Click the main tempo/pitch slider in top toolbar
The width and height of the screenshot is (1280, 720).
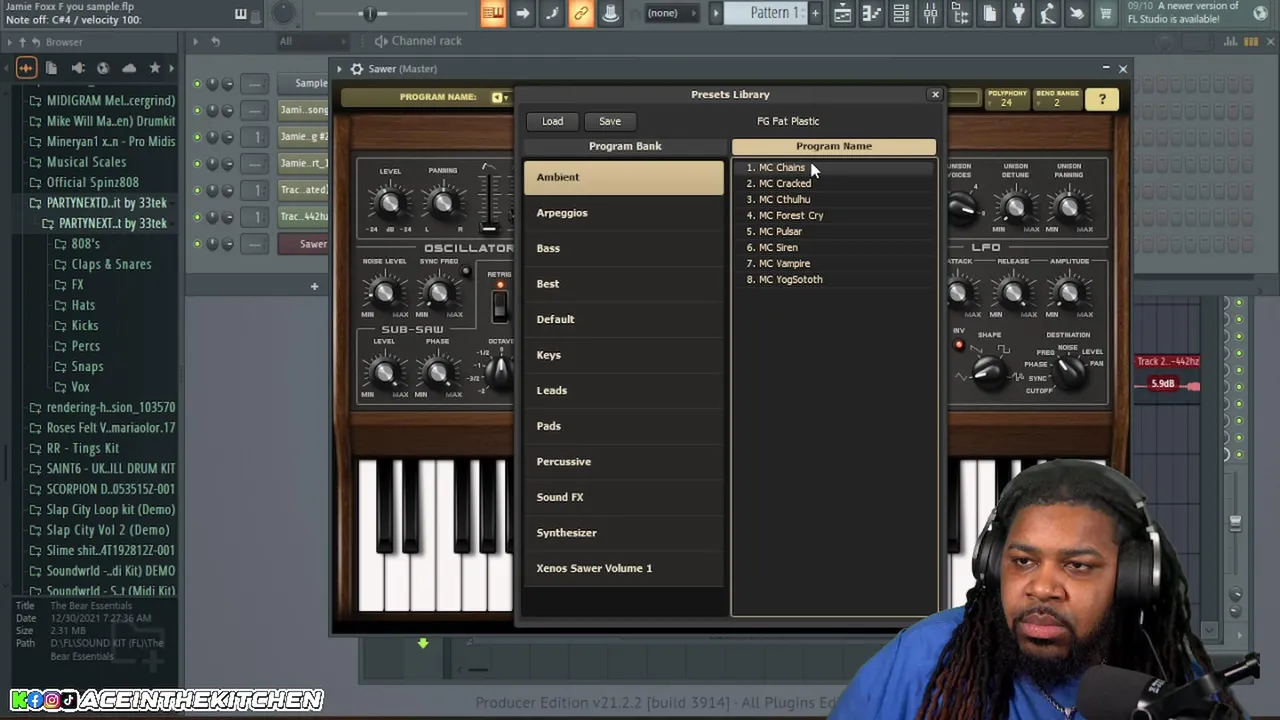coord(372,14)
